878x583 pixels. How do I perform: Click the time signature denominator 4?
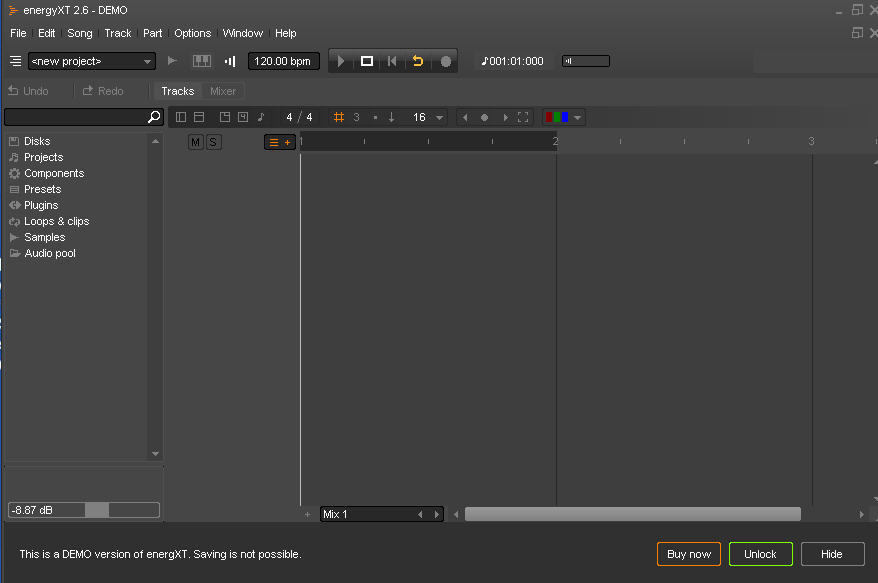point(309,117)
